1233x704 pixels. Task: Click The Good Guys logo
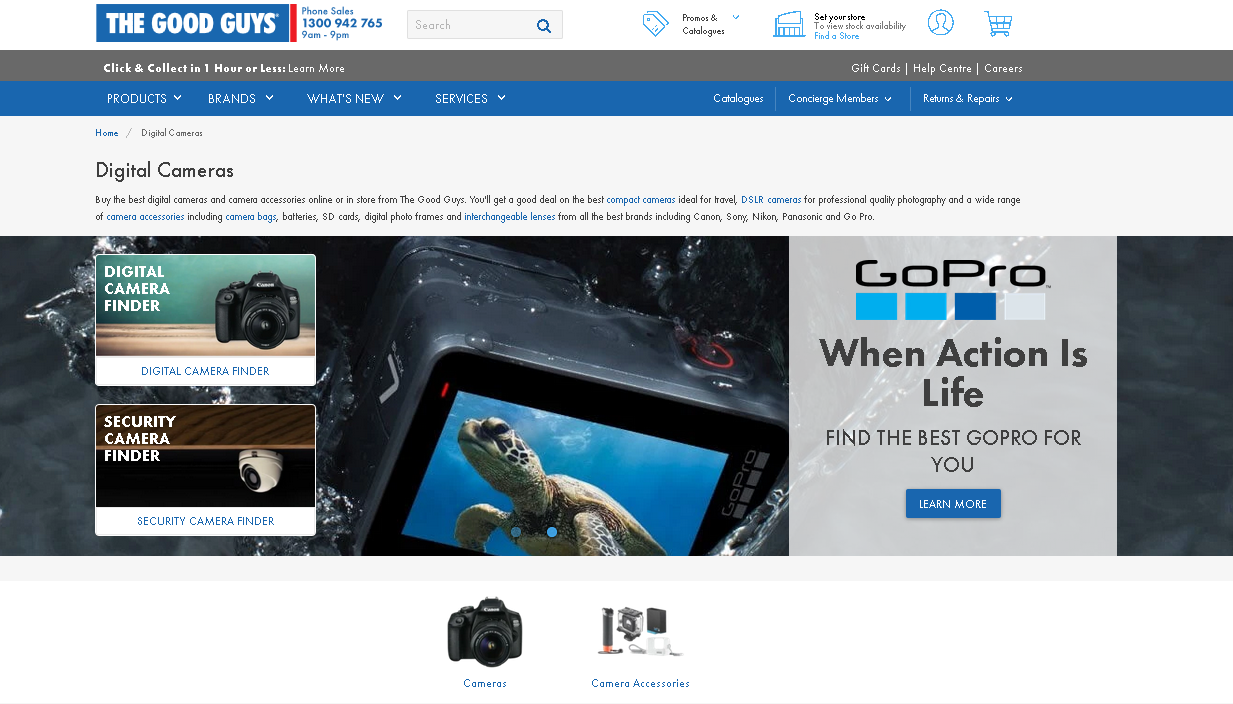pos(191,23)
